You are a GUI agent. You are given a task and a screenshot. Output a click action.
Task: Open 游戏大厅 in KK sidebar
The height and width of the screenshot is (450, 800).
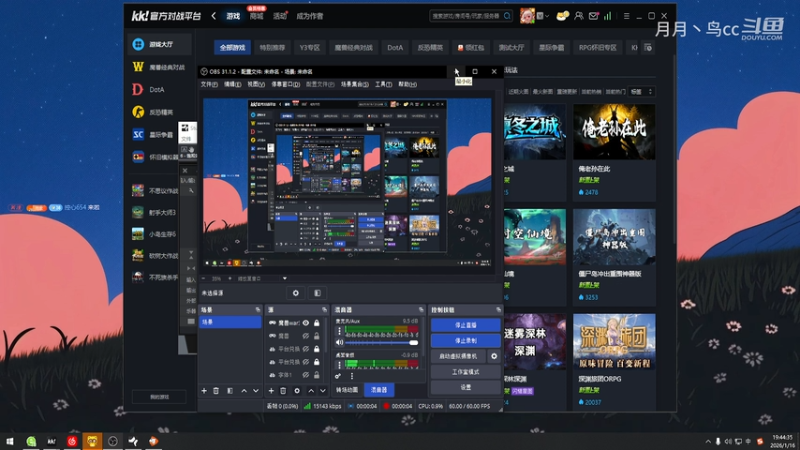click(160, 44)
